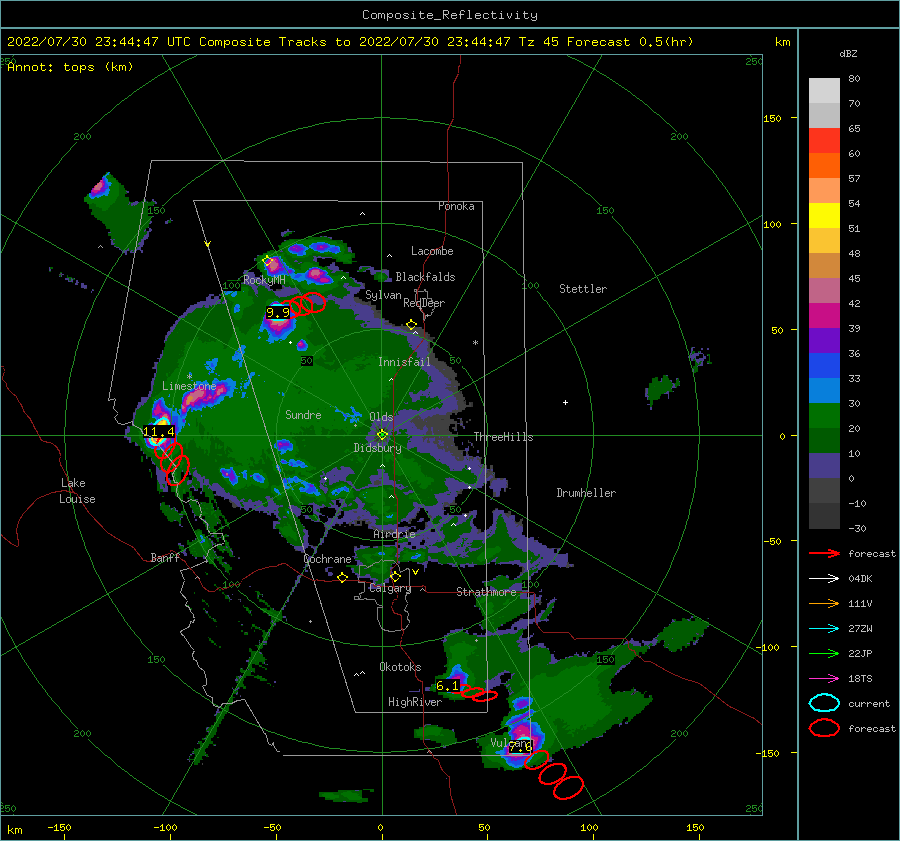Click the 54 dBZ yellow swatch
The height and width of the screenshot is (841, 900).
[824, 216]
